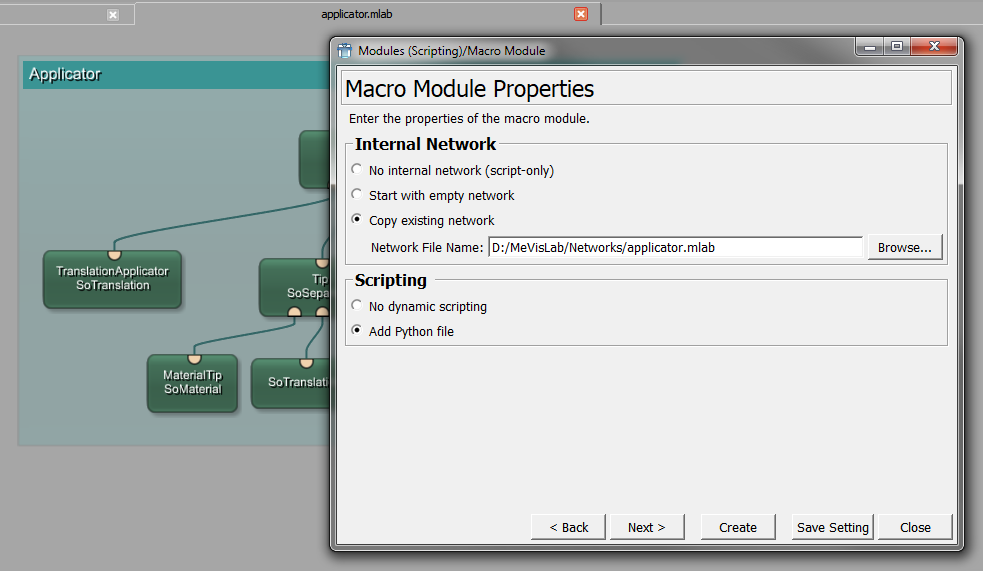Image resolution: width=983 pixels, height=571 pixels.
Task: Browse for a network file
Action: [x=904, y=247]
